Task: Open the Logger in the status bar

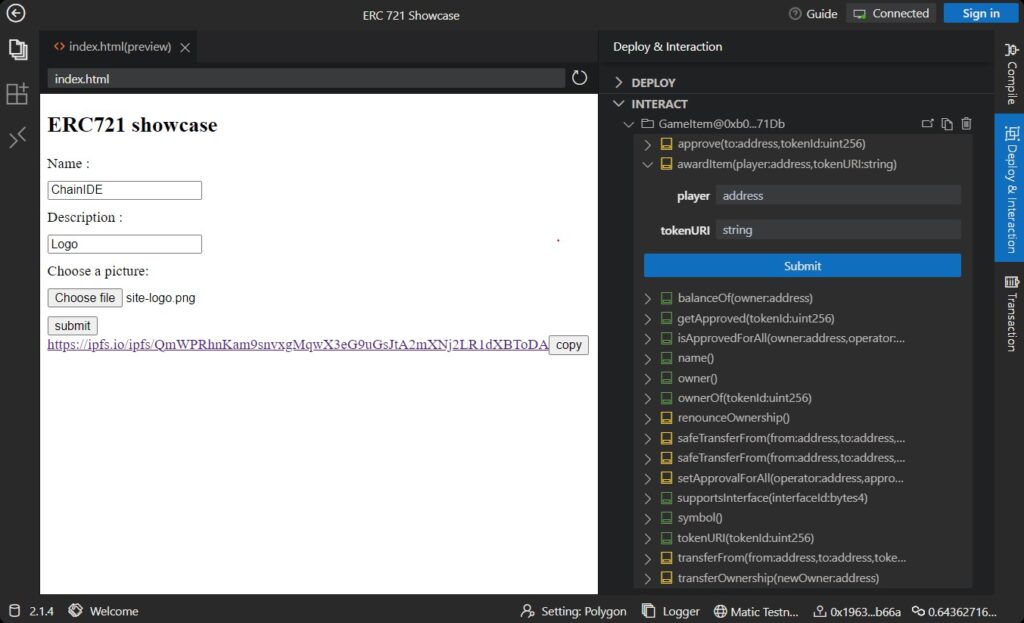Action: (670, 611)
